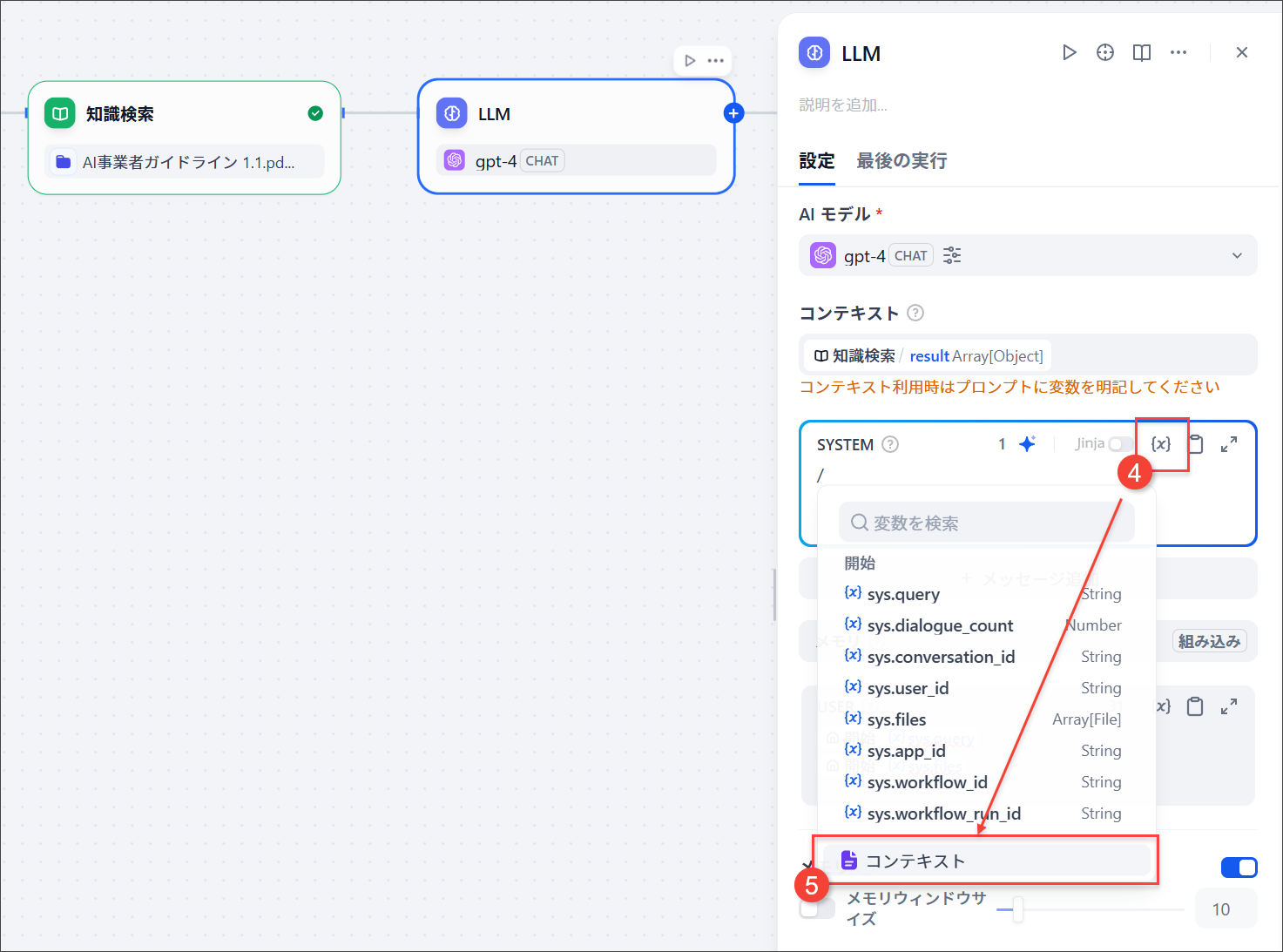Click the gpt-4 CHAT model on LLM node
Image resolution: width=1283 pixels, height=952 pixels.
point(576,161)
